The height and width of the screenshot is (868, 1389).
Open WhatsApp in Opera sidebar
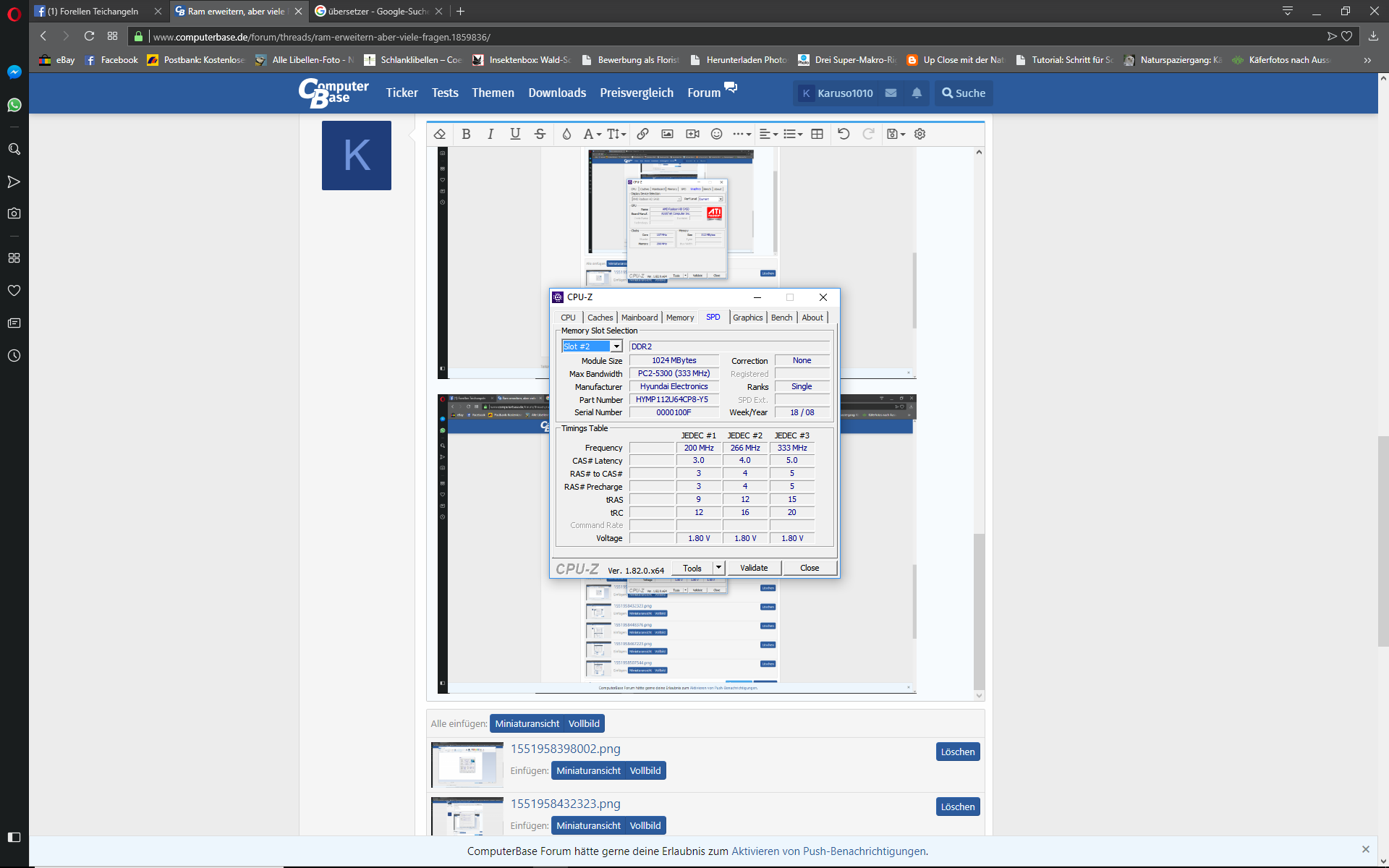(14, 106)
